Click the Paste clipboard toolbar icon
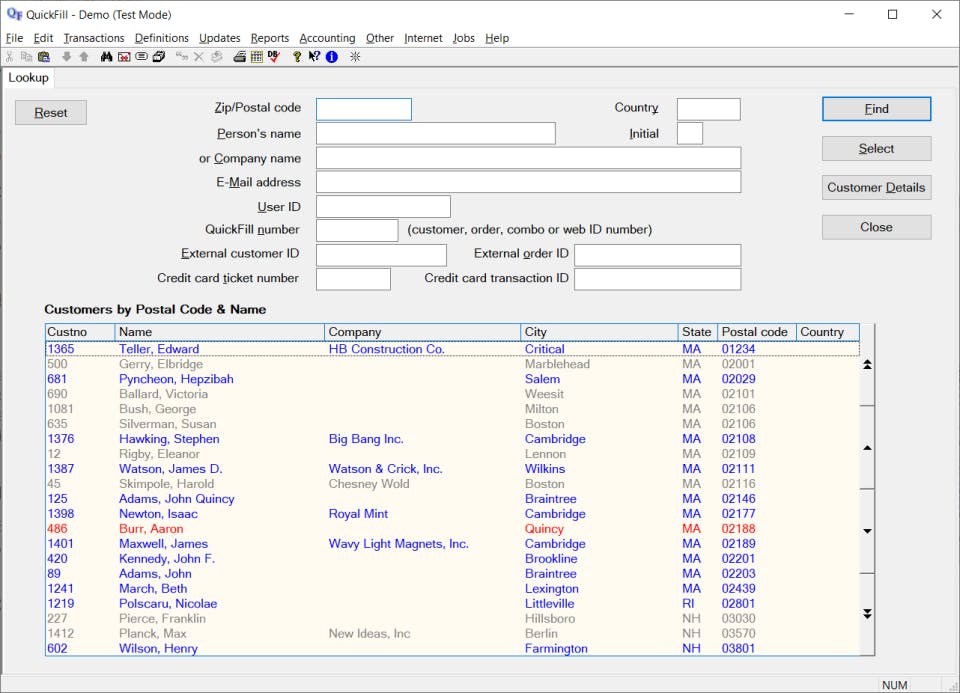Viewport: 960px width, 693px height. pyautogui.click(x=43, y=57)
